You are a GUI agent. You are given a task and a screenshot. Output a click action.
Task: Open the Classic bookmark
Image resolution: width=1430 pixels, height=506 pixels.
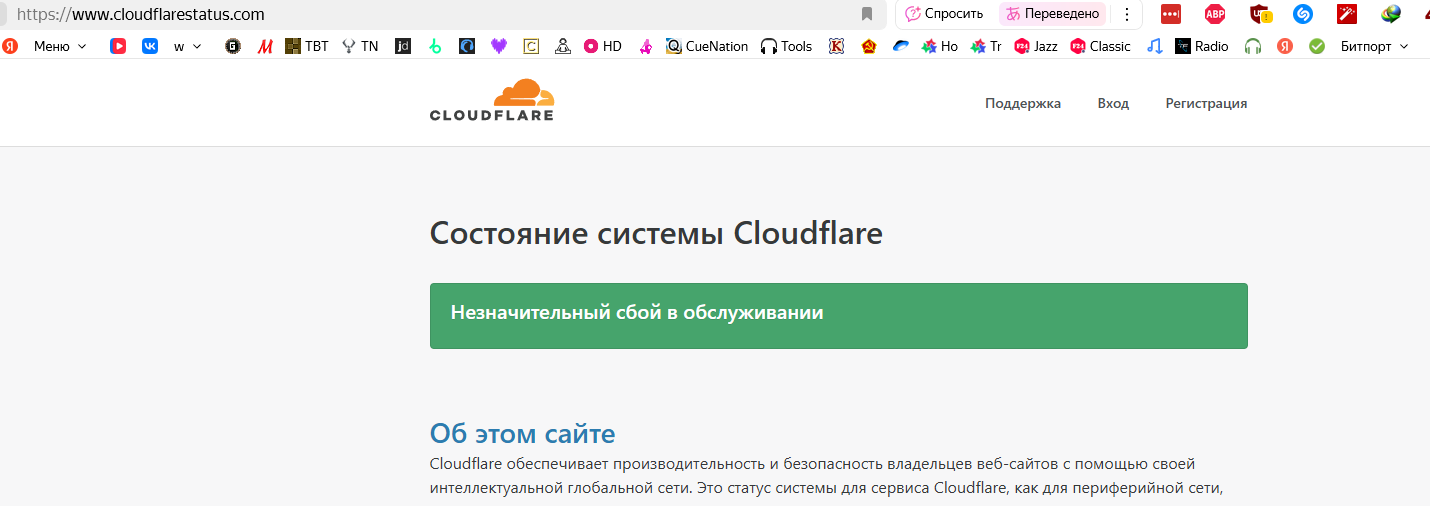tap(1100, 46)
